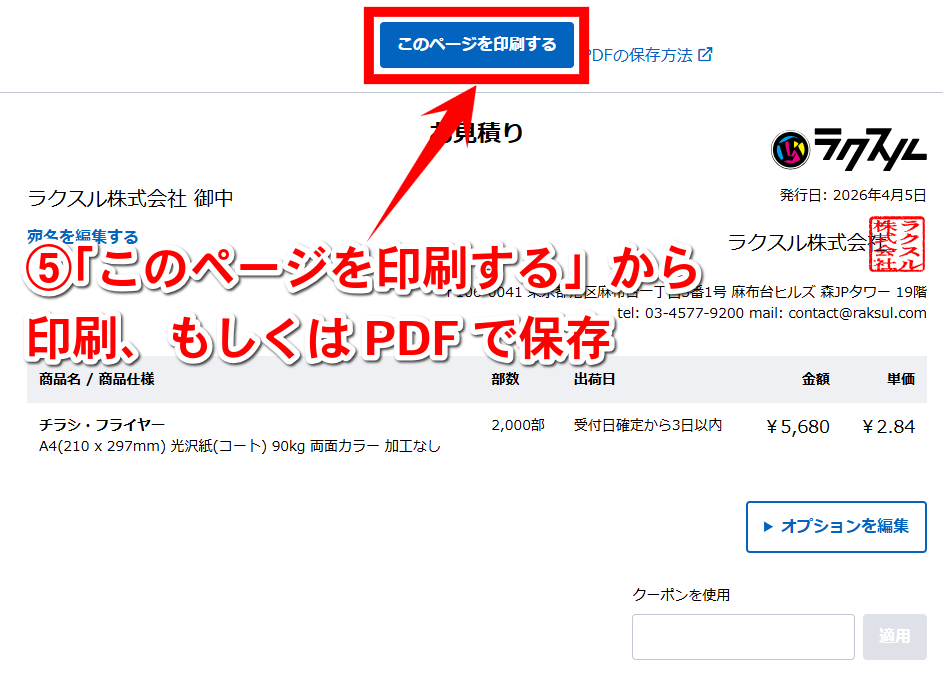943x679 pixels.
Task: Click the 'このページを印刷する' print button
Action: point(476,45)
